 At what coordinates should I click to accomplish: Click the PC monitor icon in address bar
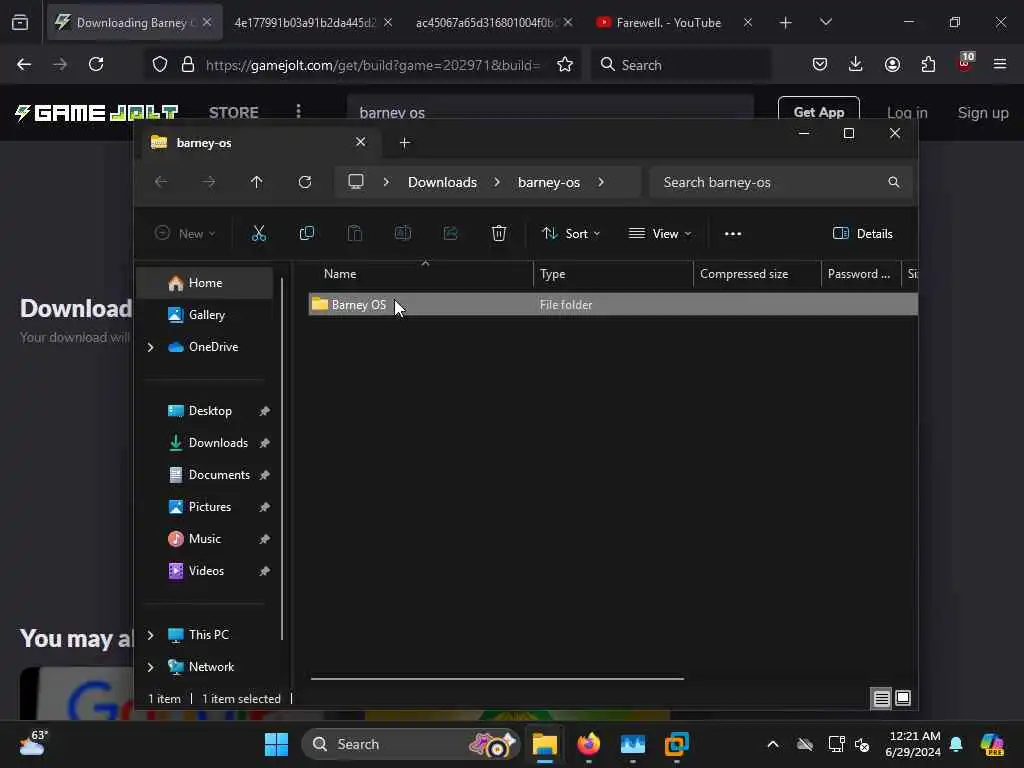coord(356,182)
